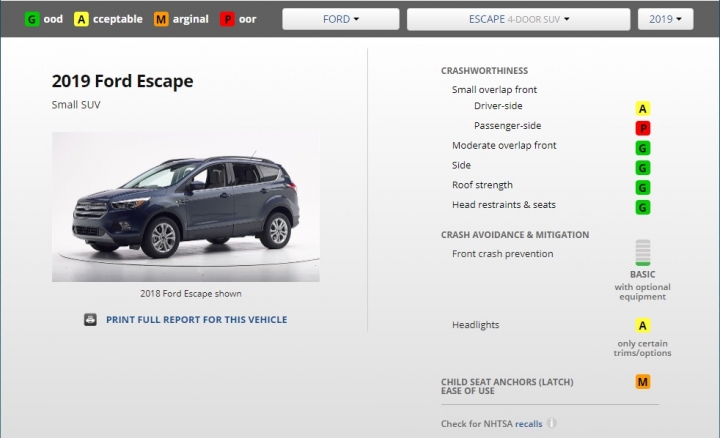Click the NHTSA recalls info icon
Viewport: 720px width, 438px height.
(552, 423)
